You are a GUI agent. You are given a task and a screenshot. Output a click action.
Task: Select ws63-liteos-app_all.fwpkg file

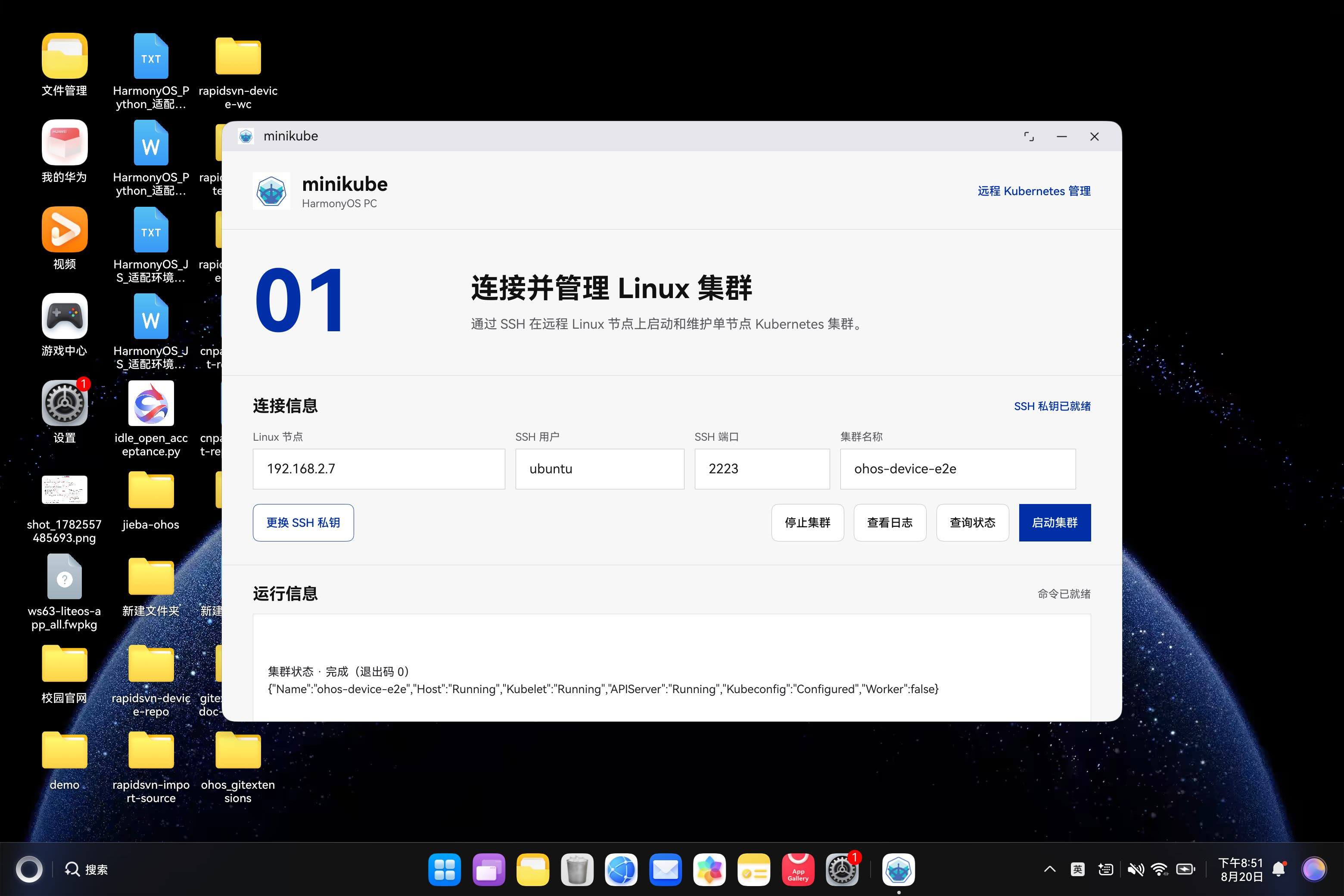pyautogui.click(x=65, y=577)
